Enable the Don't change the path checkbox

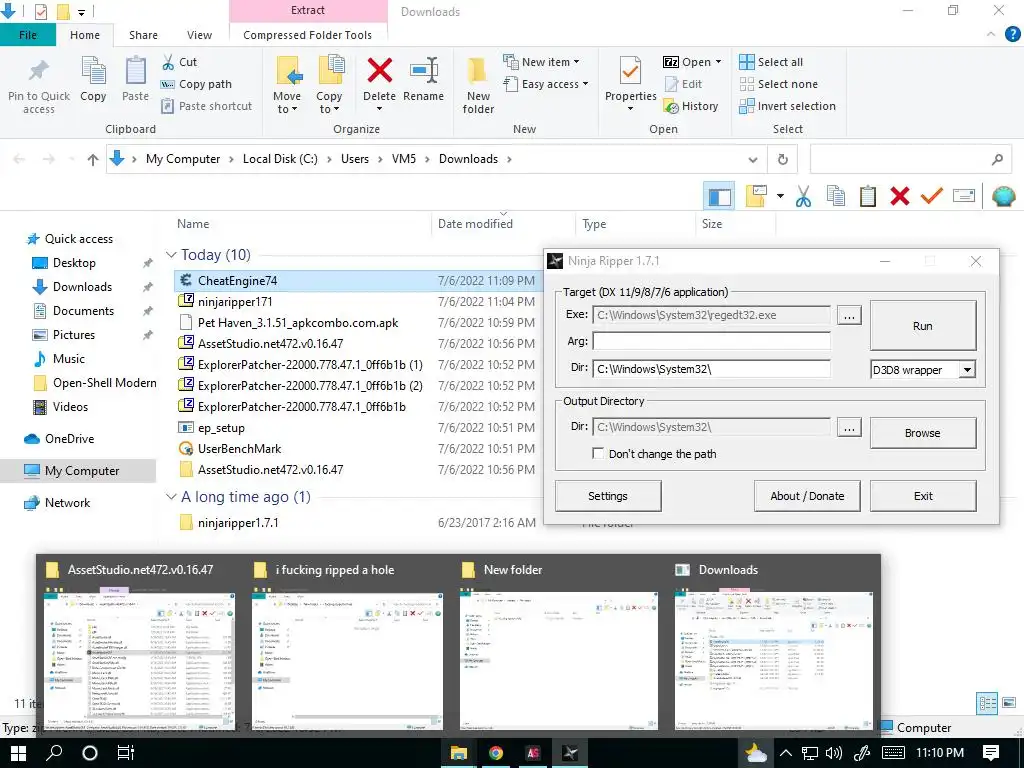pyautogui.click(x=598, y=453)
